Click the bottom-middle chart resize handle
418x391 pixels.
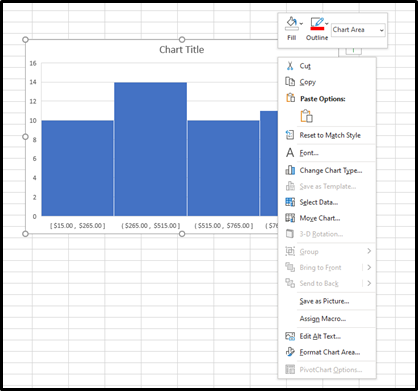pyautogui.click(x=182, y=234)
